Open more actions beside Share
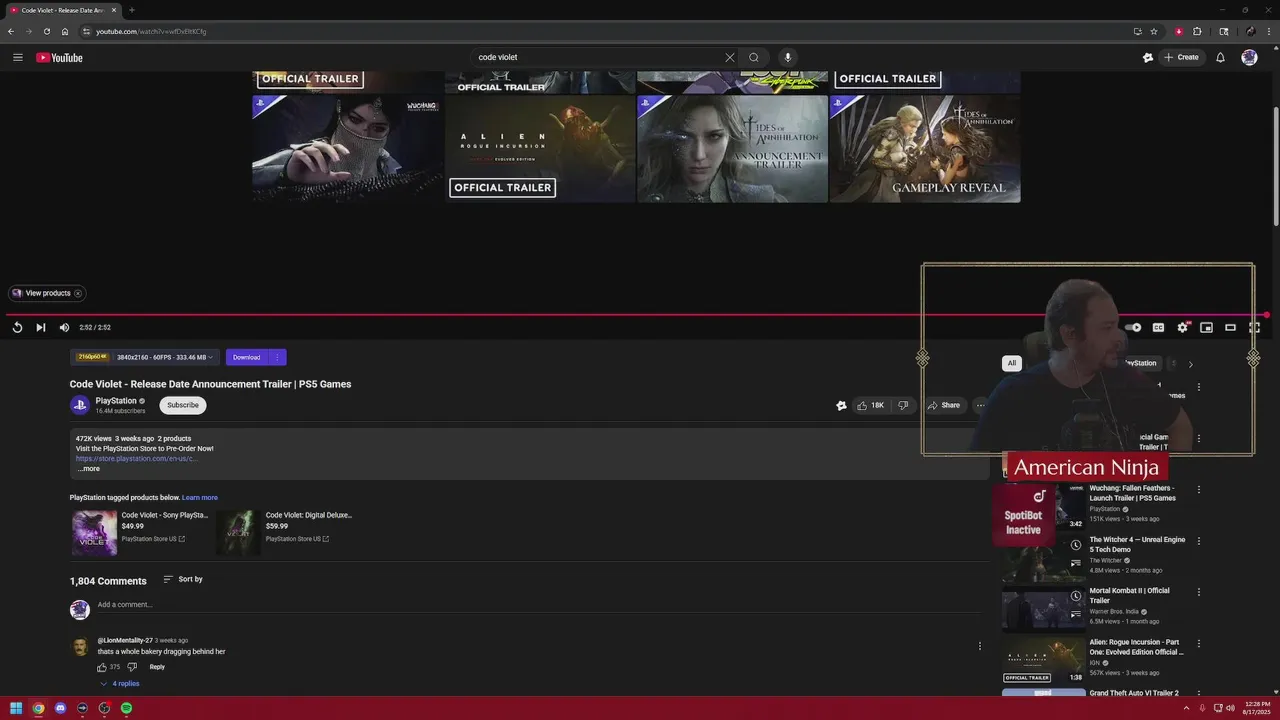 pos(980,405)
